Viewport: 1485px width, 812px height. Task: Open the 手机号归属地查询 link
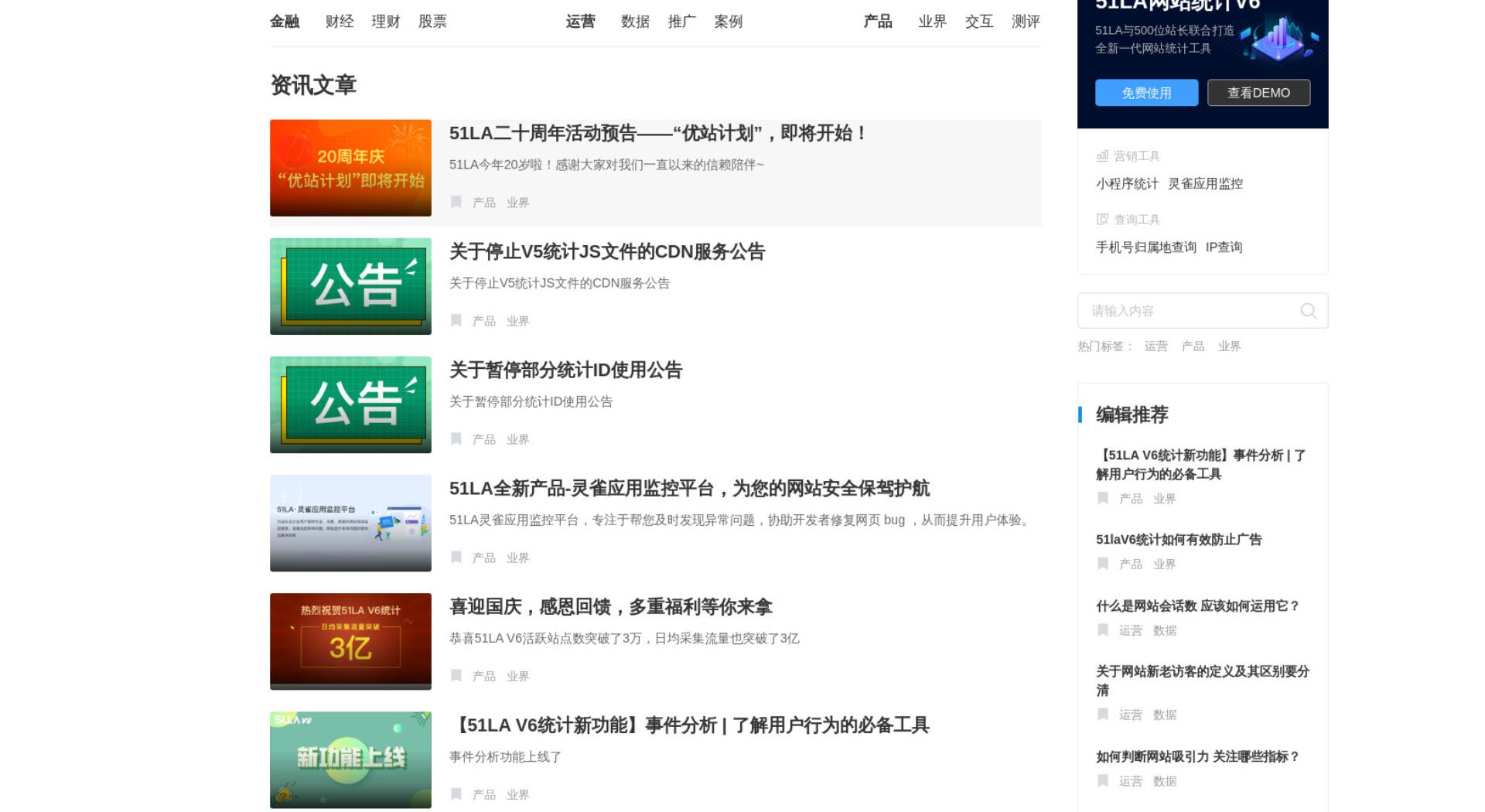click(x=1145, y=247)
